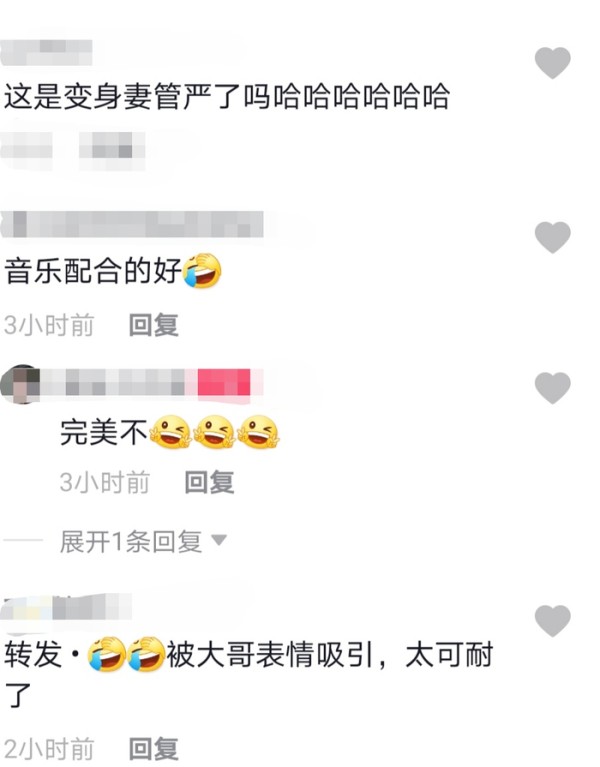The image size is (600, 767).
Task: Expand 展开1条回复 hidden replies
Action: click(143, 541)
